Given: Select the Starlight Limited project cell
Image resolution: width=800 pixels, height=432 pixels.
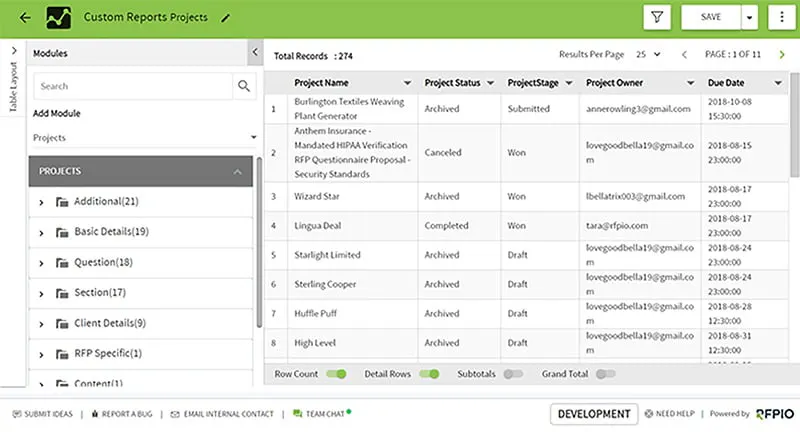Looking at the screenshot, I should tap(353, 255).
